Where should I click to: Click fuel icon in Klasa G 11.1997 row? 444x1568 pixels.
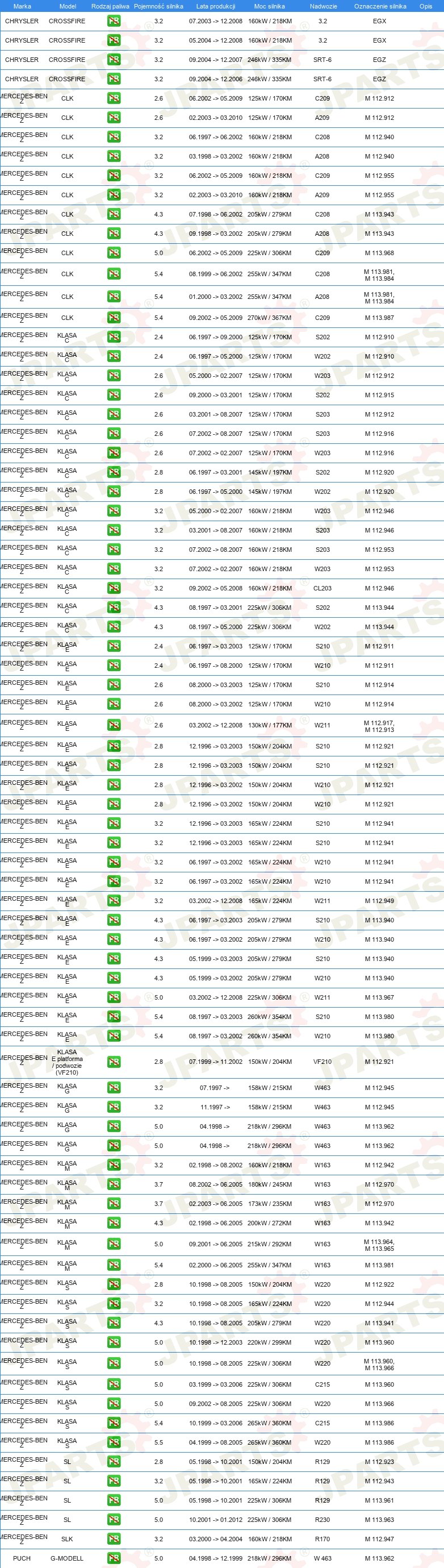coord(114,1107)
